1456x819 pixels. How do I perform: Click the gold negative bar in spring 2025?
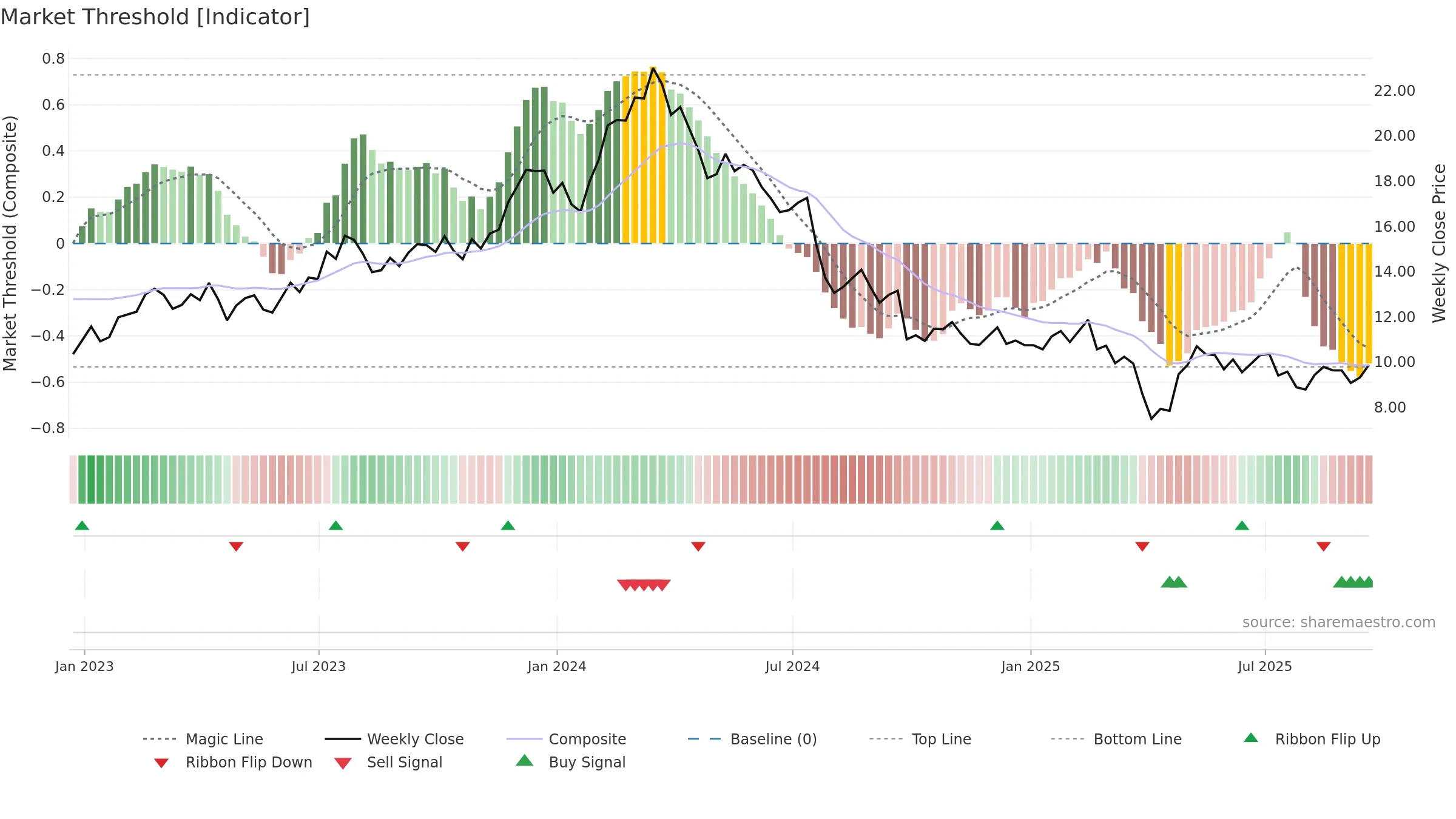pyautogui.click(x=1169, y=304)
